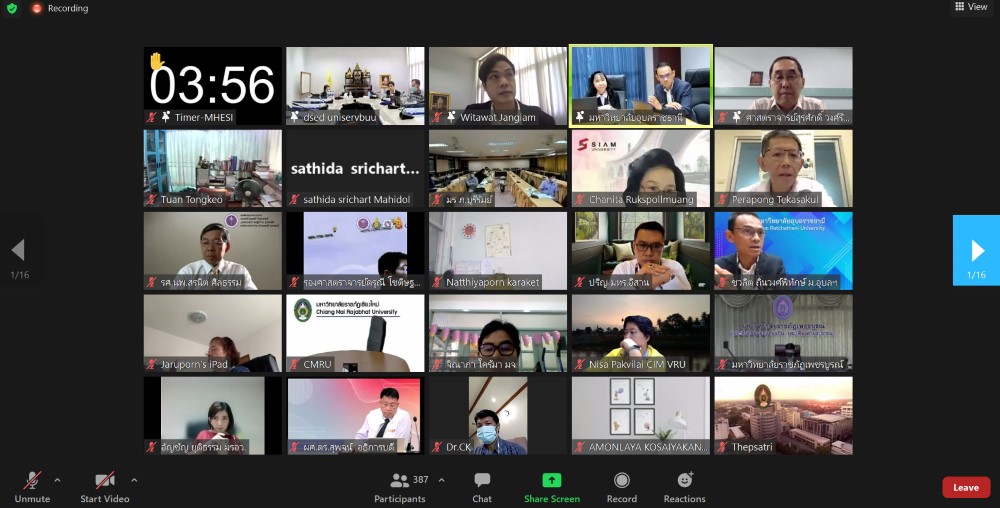Toggle Start Video camera on
Image resolution: width=1000 pixels, height=508 pixels.
coord(104,487)
